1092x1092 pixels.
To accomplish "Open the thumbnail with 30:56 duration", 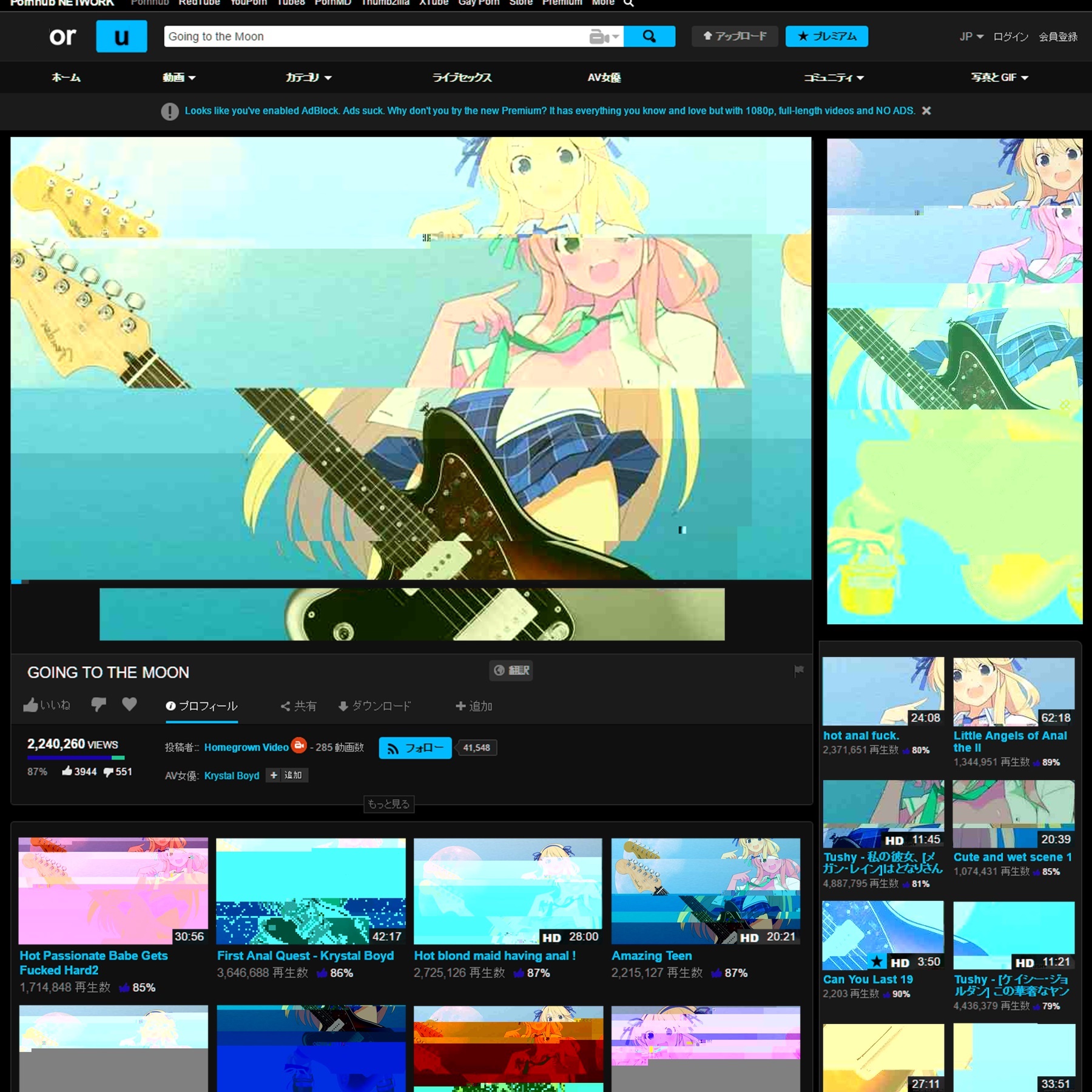I will click(x=113, y=891).
